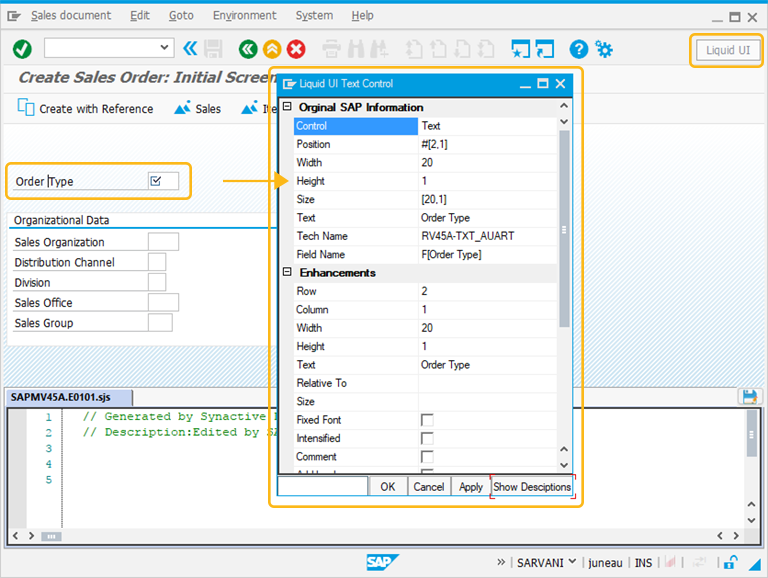The width and height of the screenshot is (768, 578).
Task: Toggle the Intensified checkbox
Action: tap(427, 438)
